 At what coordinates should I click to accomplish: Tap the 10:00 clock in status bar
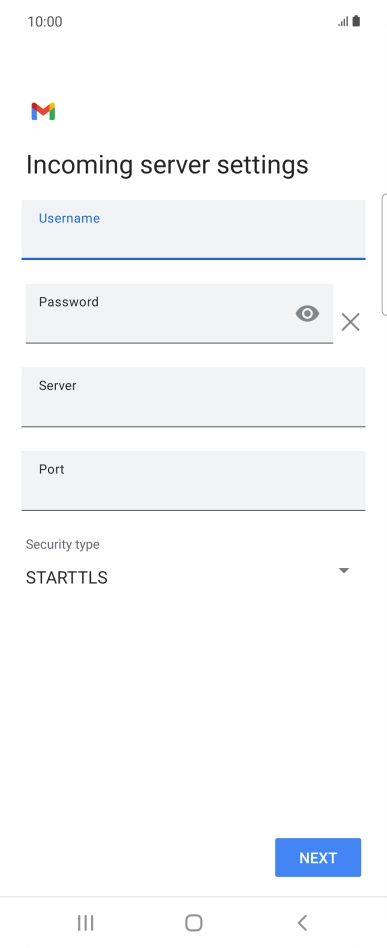pyautogui.click(x=45, y=22)
